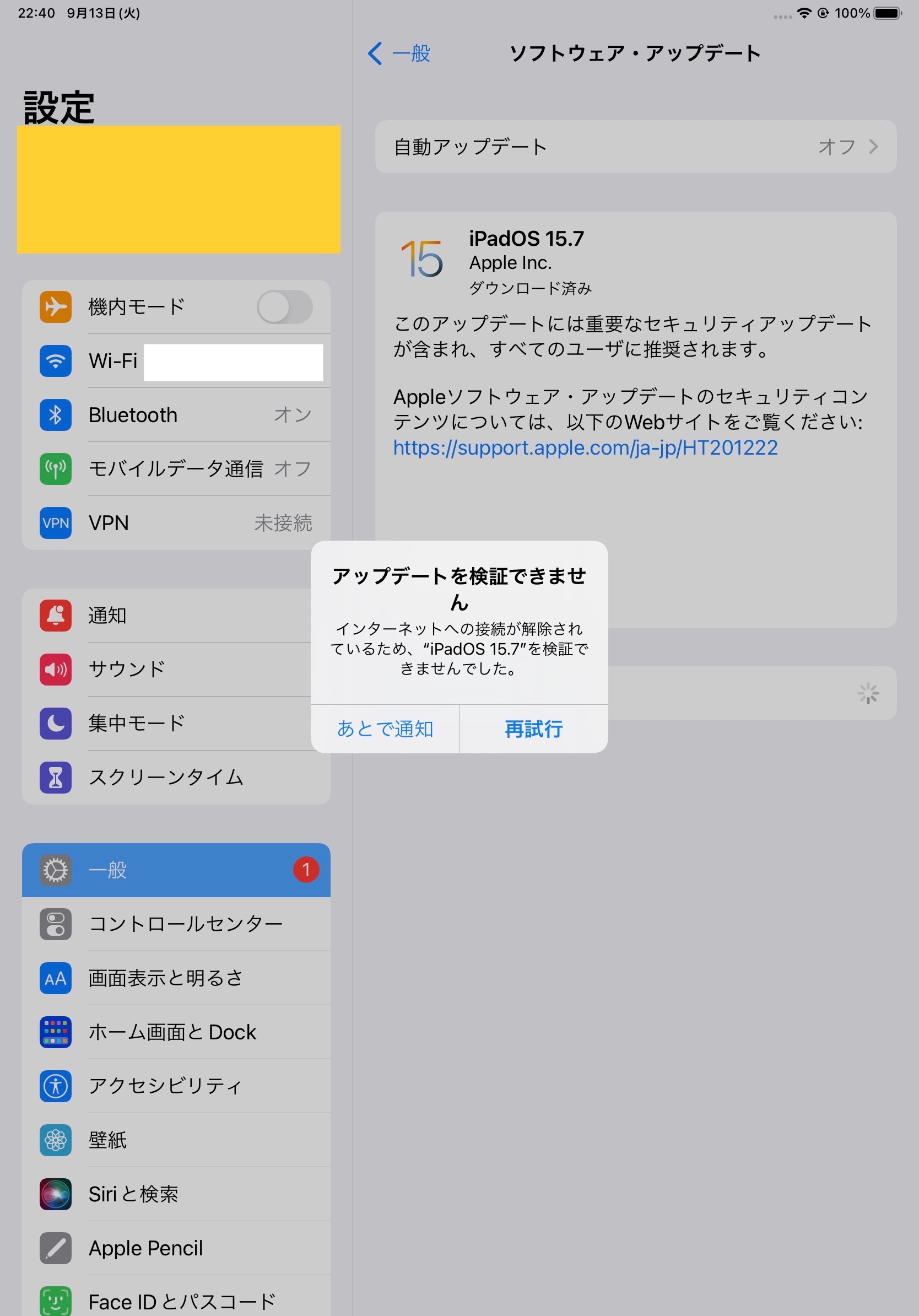This screenshot has height=1316, width=919.
Task: Tap the mobile data antenna icon
Action: [56, 469]
